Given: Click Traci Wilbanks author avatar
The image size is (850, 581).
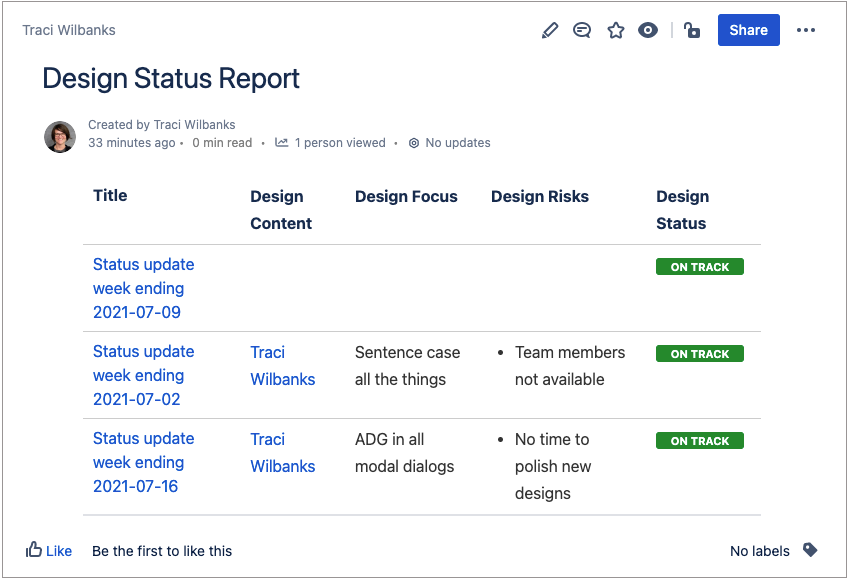Looking at the screenshot, I should pos(60,136).
